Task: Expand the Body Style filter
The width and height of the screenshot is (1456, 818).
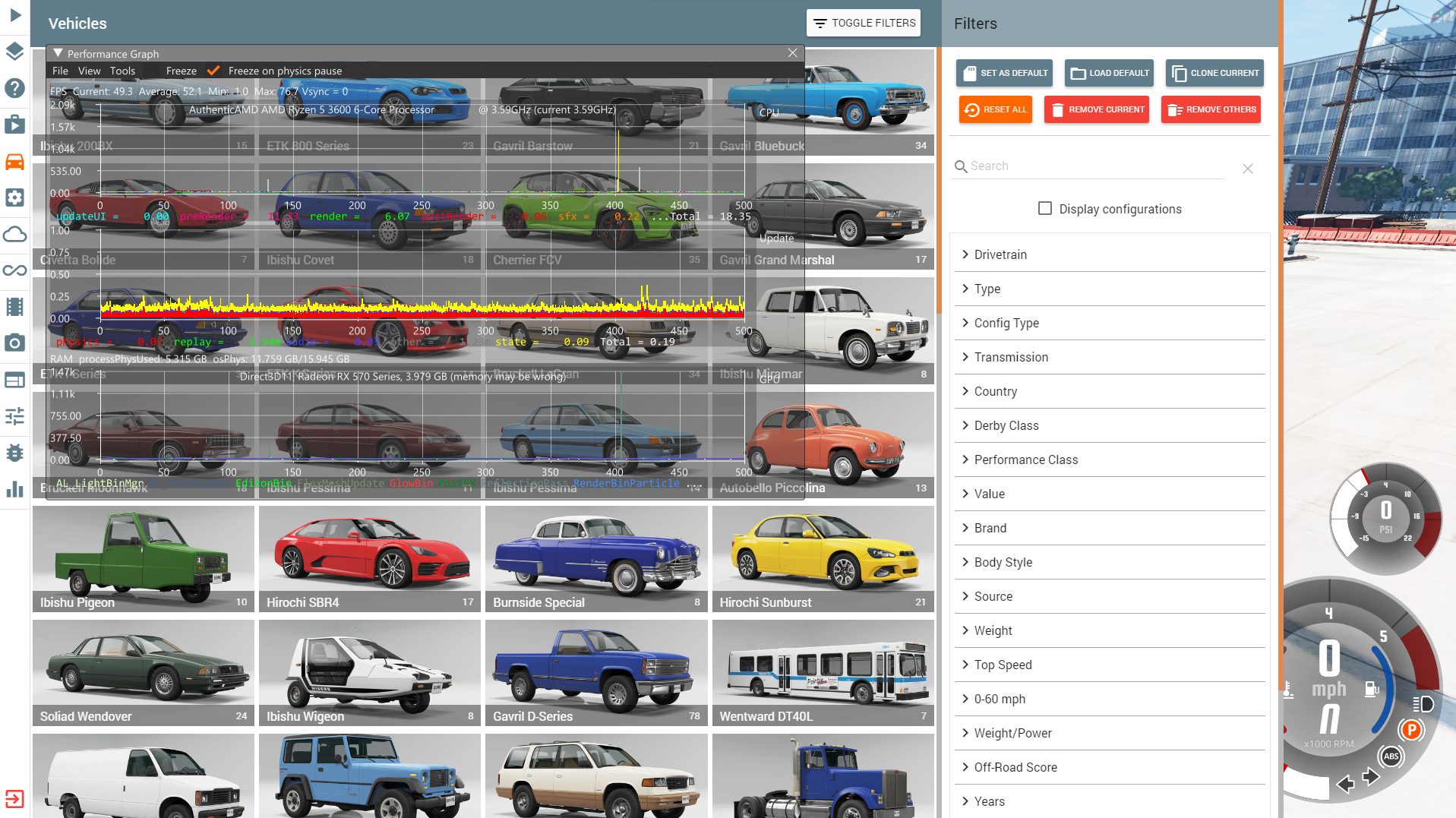Action: [x=1110, y=562]
